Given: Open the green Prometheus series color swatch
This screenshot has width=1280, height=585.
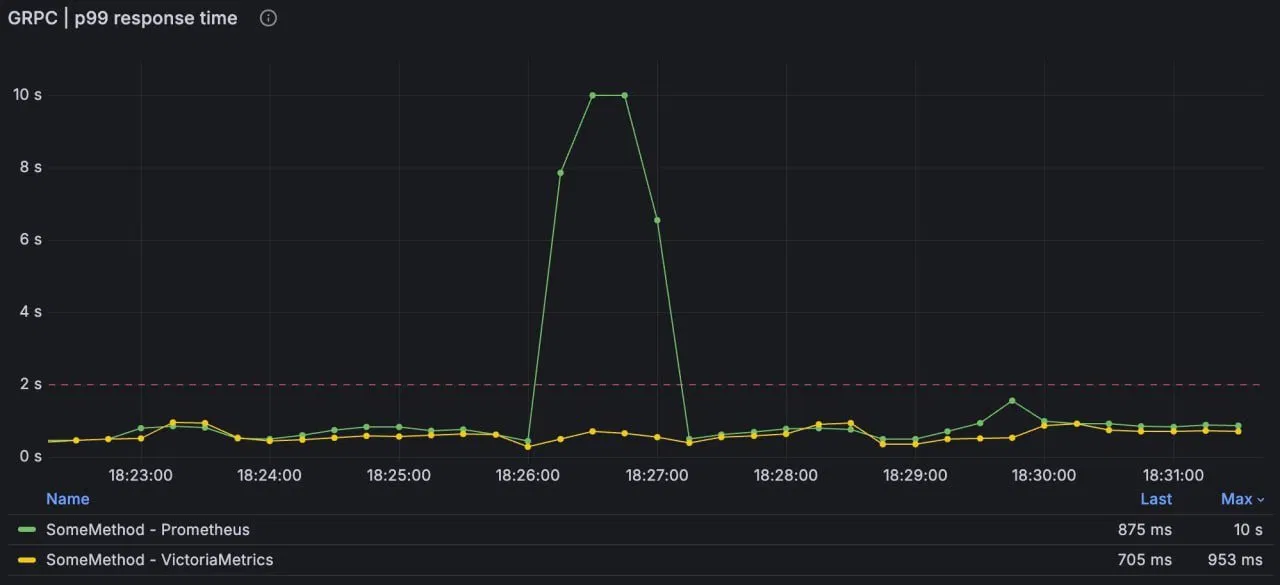Looking at the screenshot, I should coord(27,530).
